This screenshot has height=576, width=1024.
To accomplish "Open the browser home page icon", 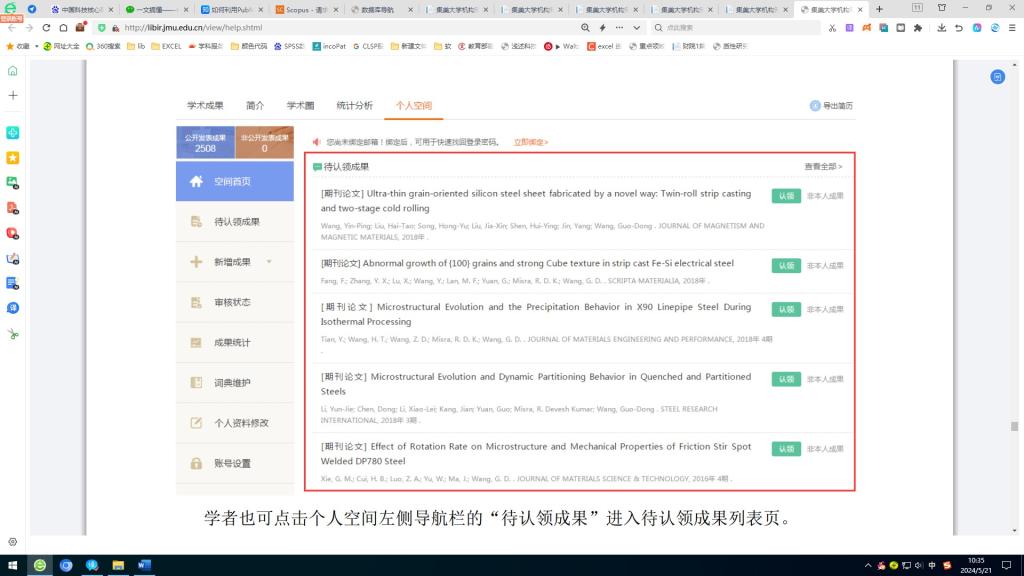I will (63, 28).
